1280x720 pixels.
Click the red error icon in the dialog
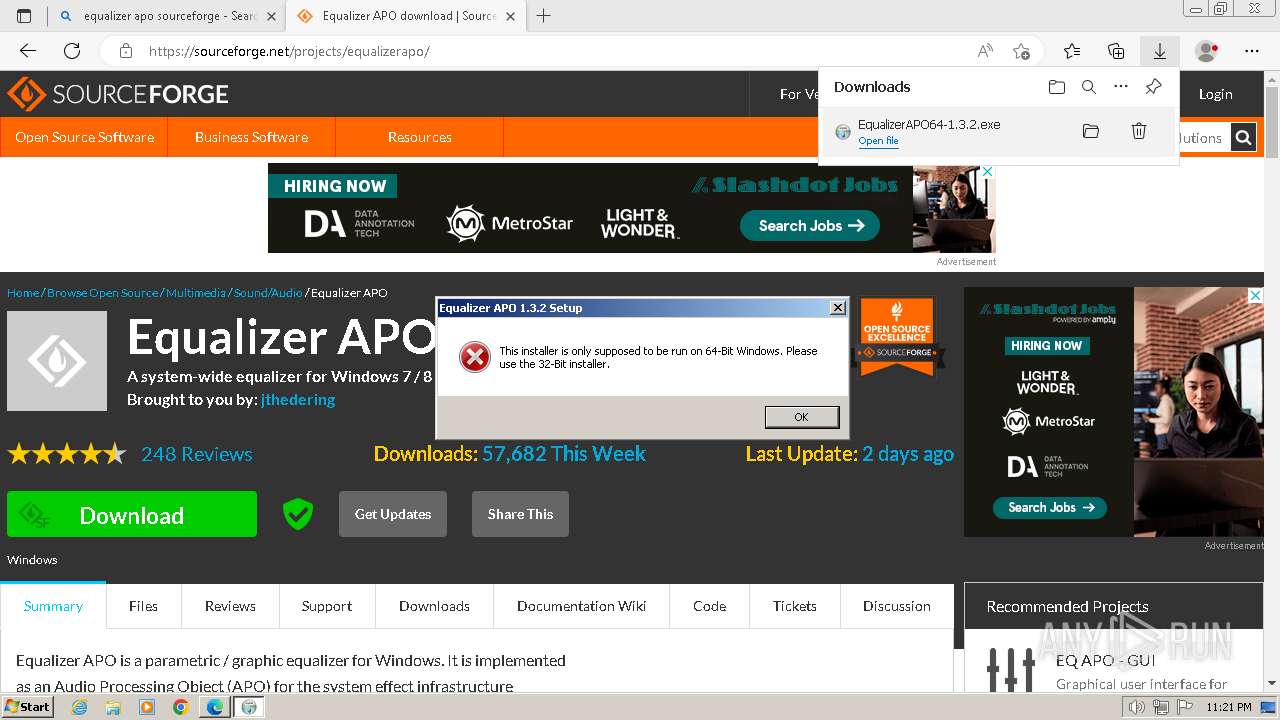(x=474, y=357)
